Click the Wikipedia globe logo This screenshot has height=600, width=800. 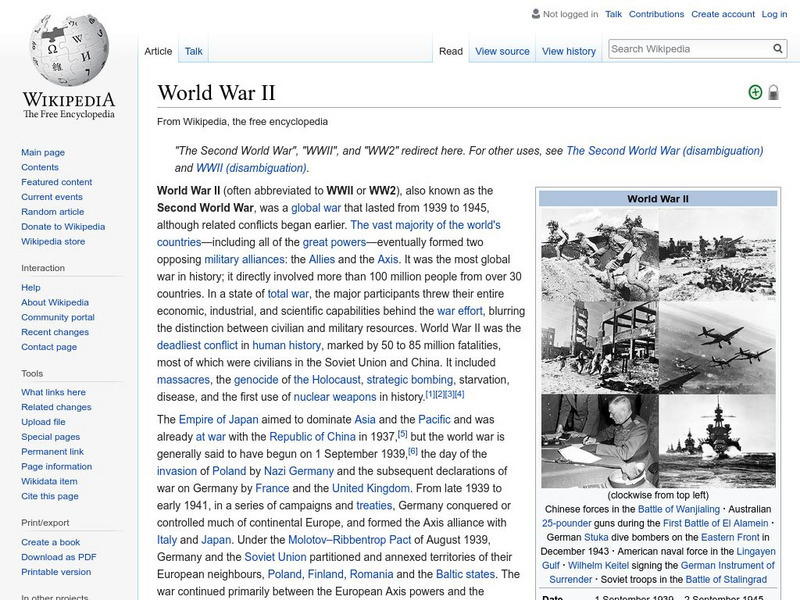click(69, 50)
